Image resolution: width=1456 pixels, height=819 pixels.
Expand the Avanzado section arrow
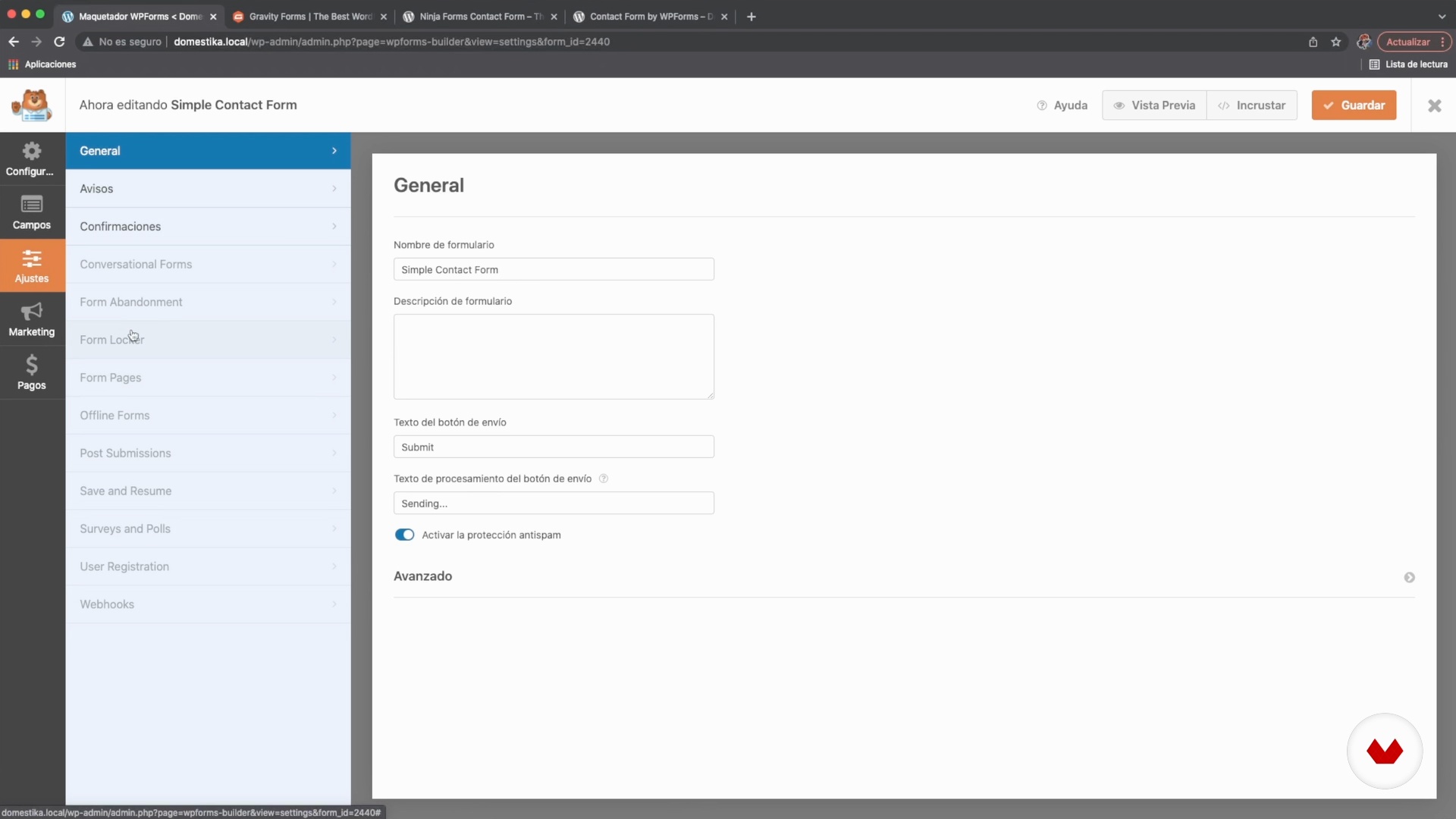coord(1409,577)
